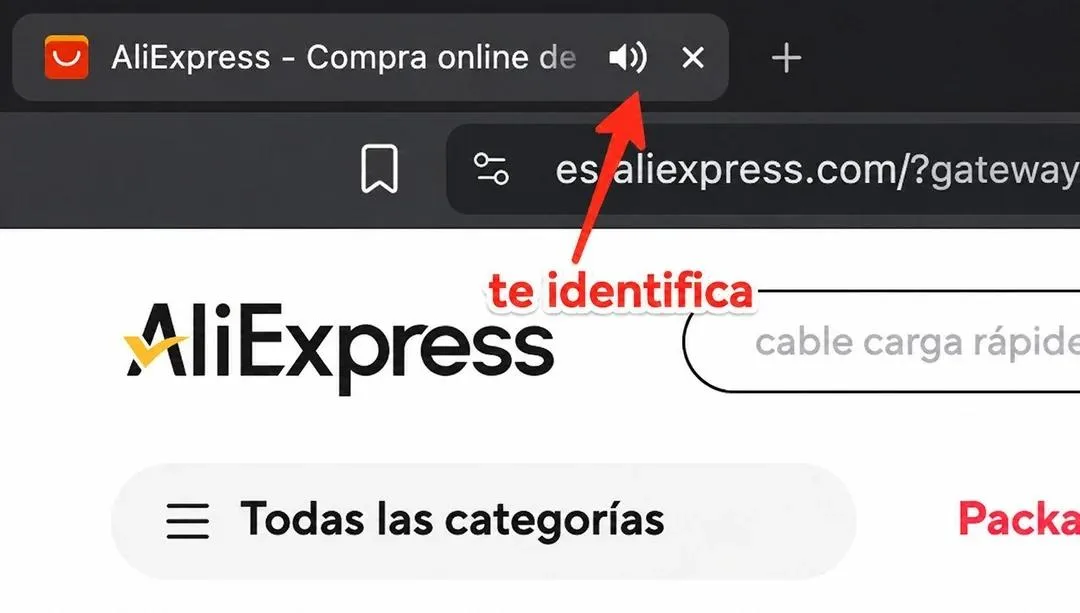Click the red 'te identifica' annotation text
This screenshot has width=1080, height=613.
(x=621, y=292)
